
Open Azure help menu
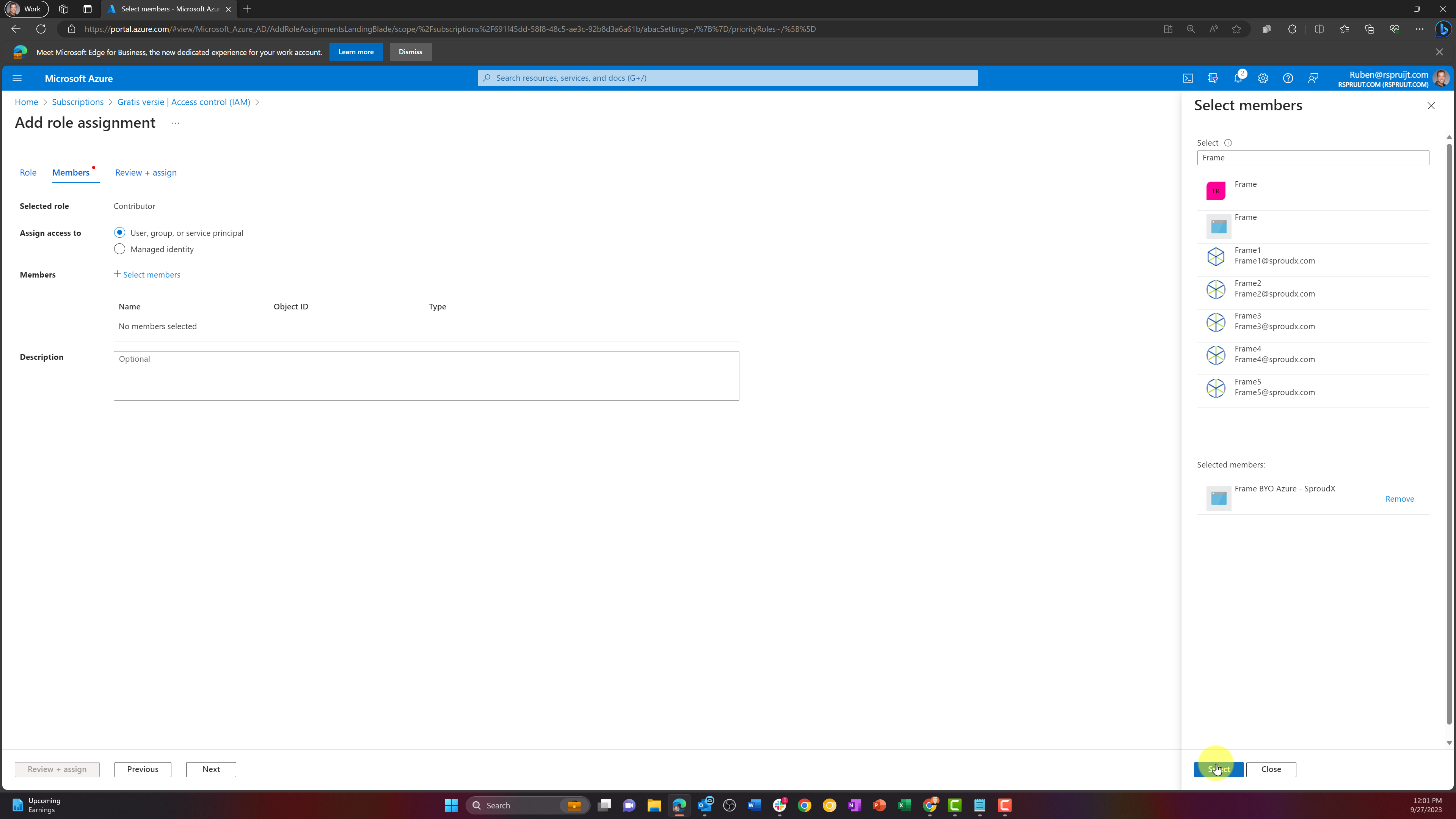click(x=1288, y=78)
